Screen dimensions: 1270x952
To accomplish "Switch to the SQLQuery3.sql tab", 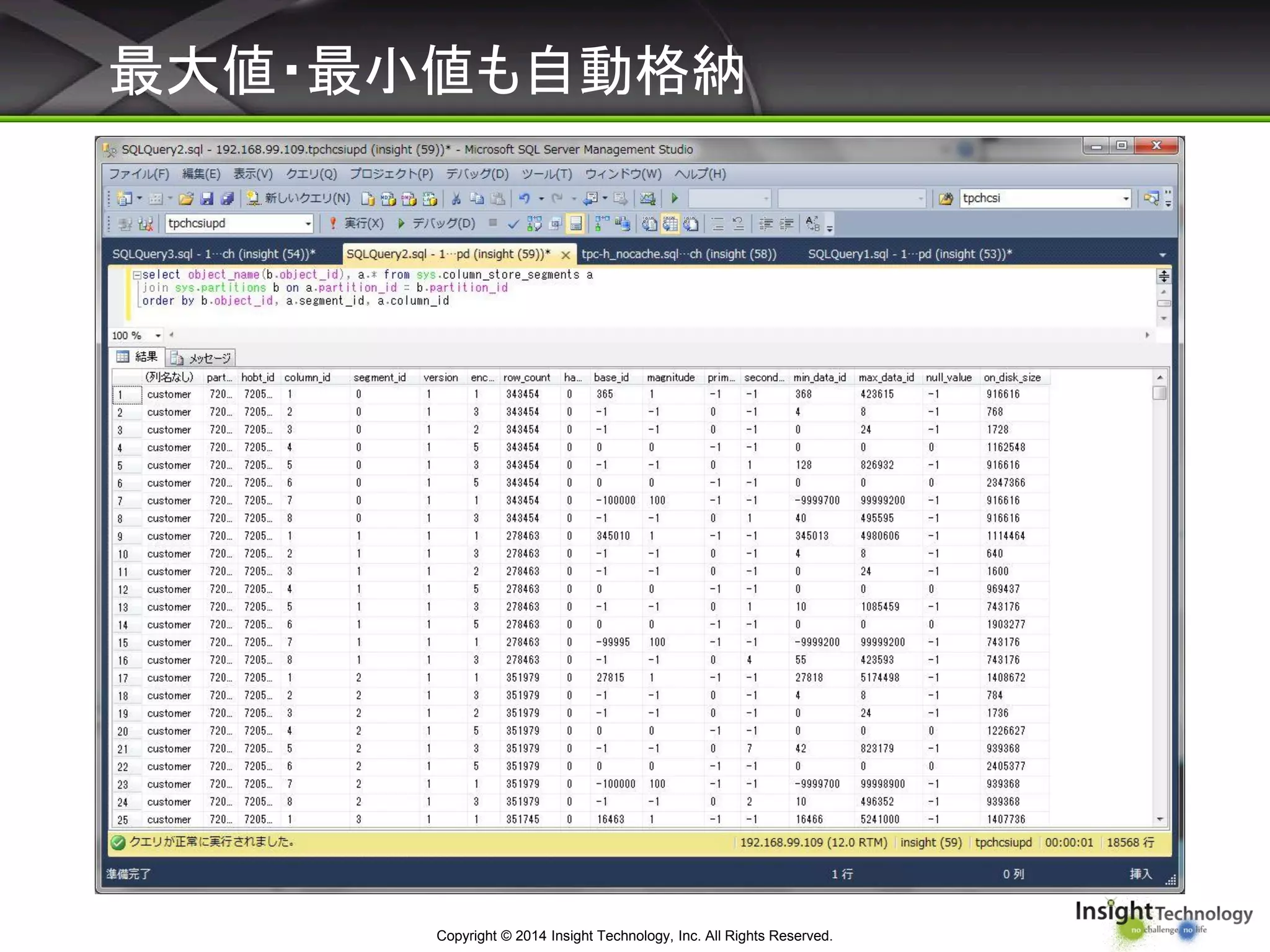I will coord(214,254).
